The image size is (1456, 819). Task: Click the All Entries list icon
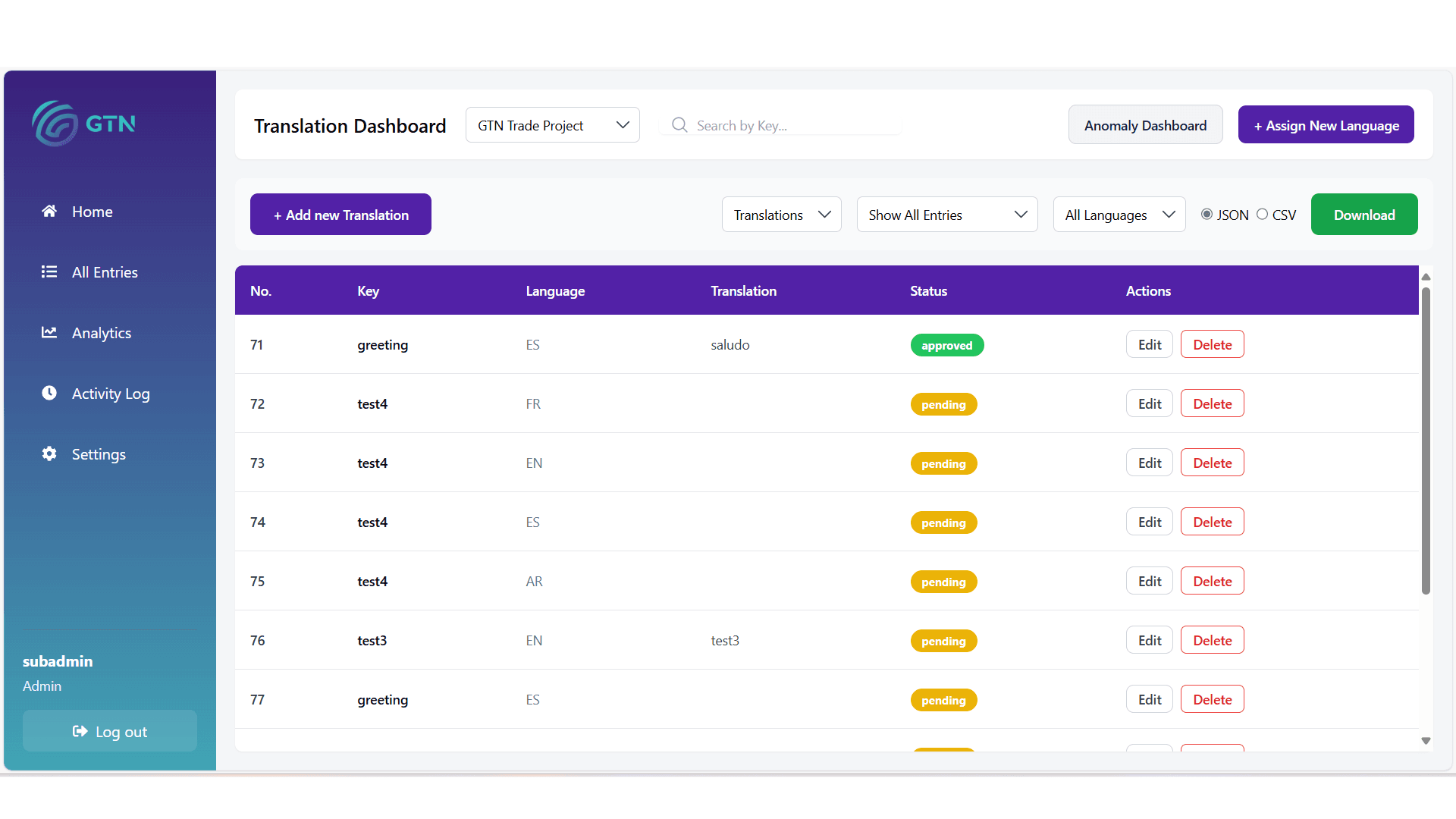point(49,271)
